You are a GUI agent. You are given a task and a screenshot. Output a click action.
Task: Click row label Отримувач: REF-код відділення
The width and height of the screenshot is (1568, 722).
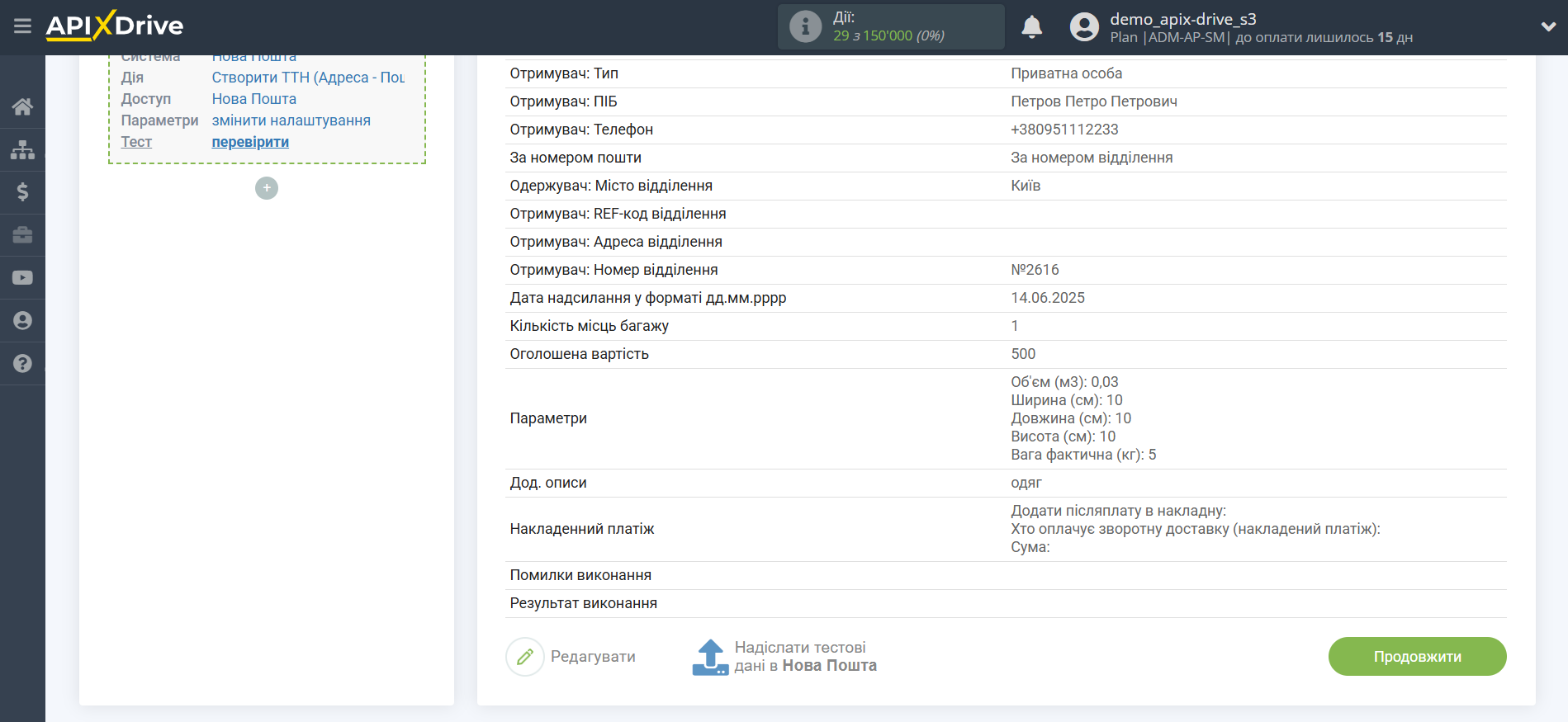point(618,214)
